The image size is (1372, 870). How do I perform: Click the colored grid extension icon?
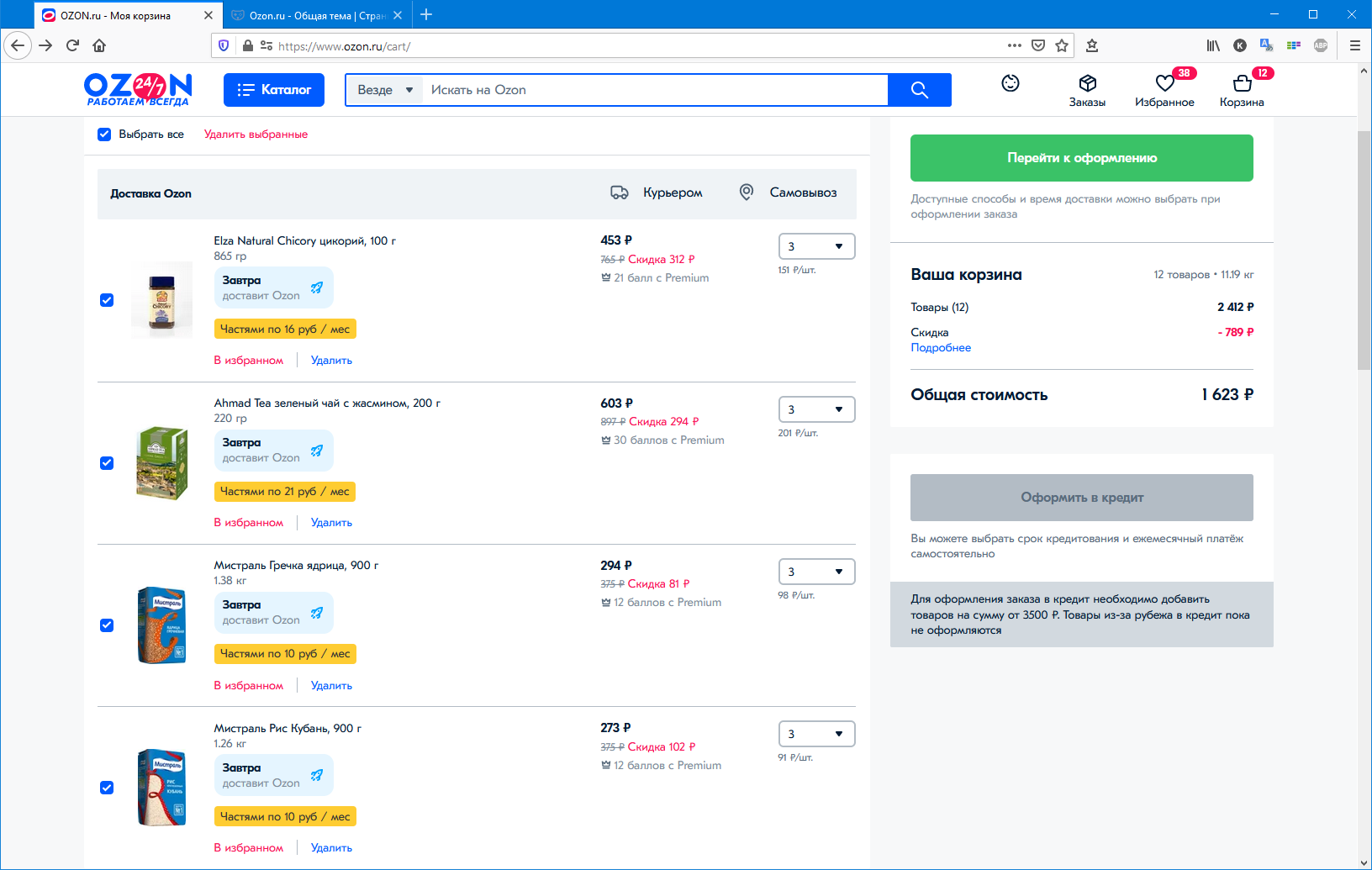tap(1294, 45)
